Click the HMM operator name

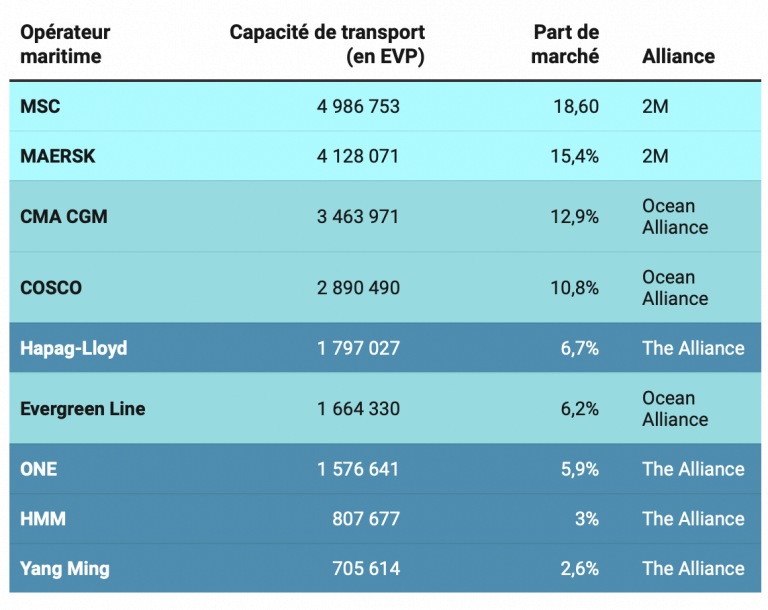(42, 519)
